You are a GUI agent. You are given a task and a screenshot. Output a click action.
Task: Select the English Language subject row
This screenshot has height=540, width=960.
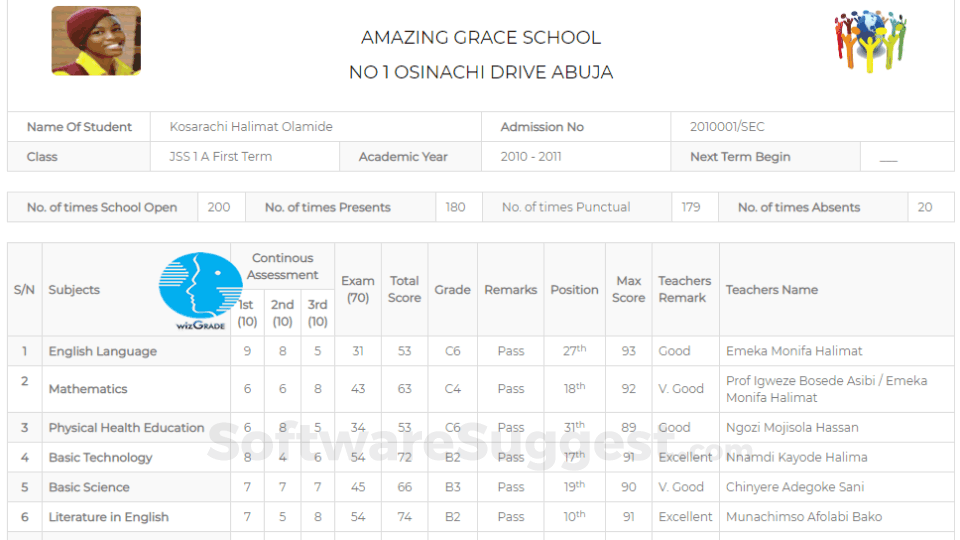481,351
